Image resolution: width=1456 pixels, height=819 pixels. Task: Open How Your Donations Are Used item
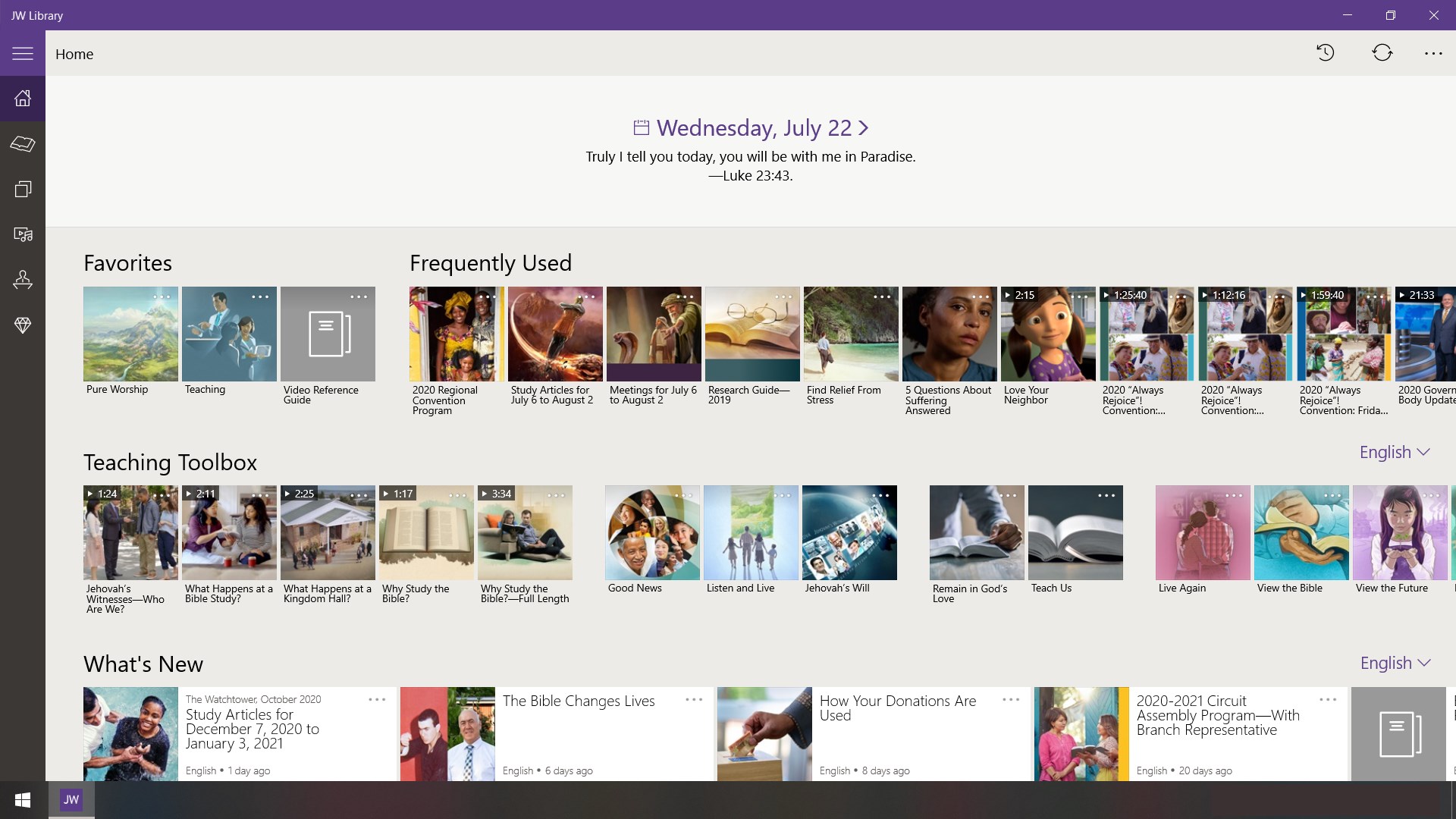874,734
